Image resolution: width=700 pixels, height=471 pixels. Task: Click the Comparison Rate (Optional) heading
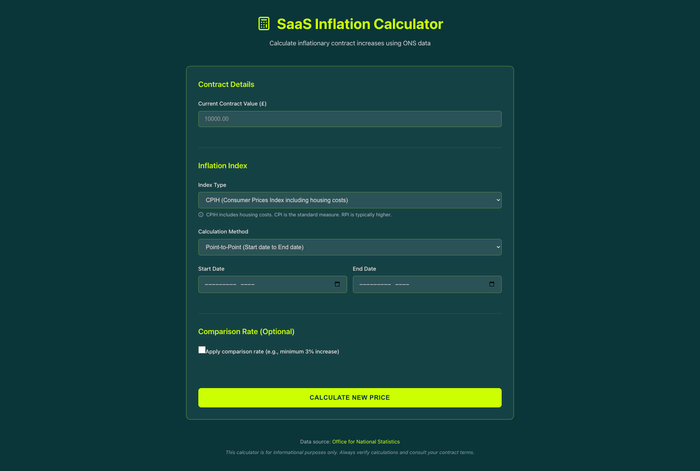coord(246,331)
